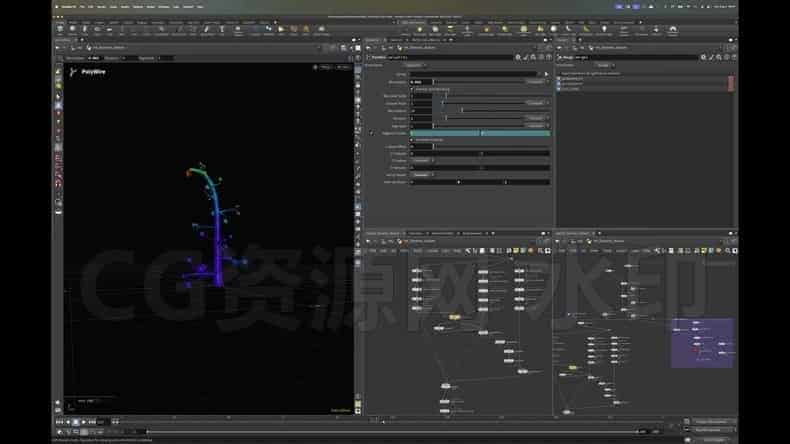Open the Apple menu
The height and width of the screenshot is (444, 790).
pos(57,7)
